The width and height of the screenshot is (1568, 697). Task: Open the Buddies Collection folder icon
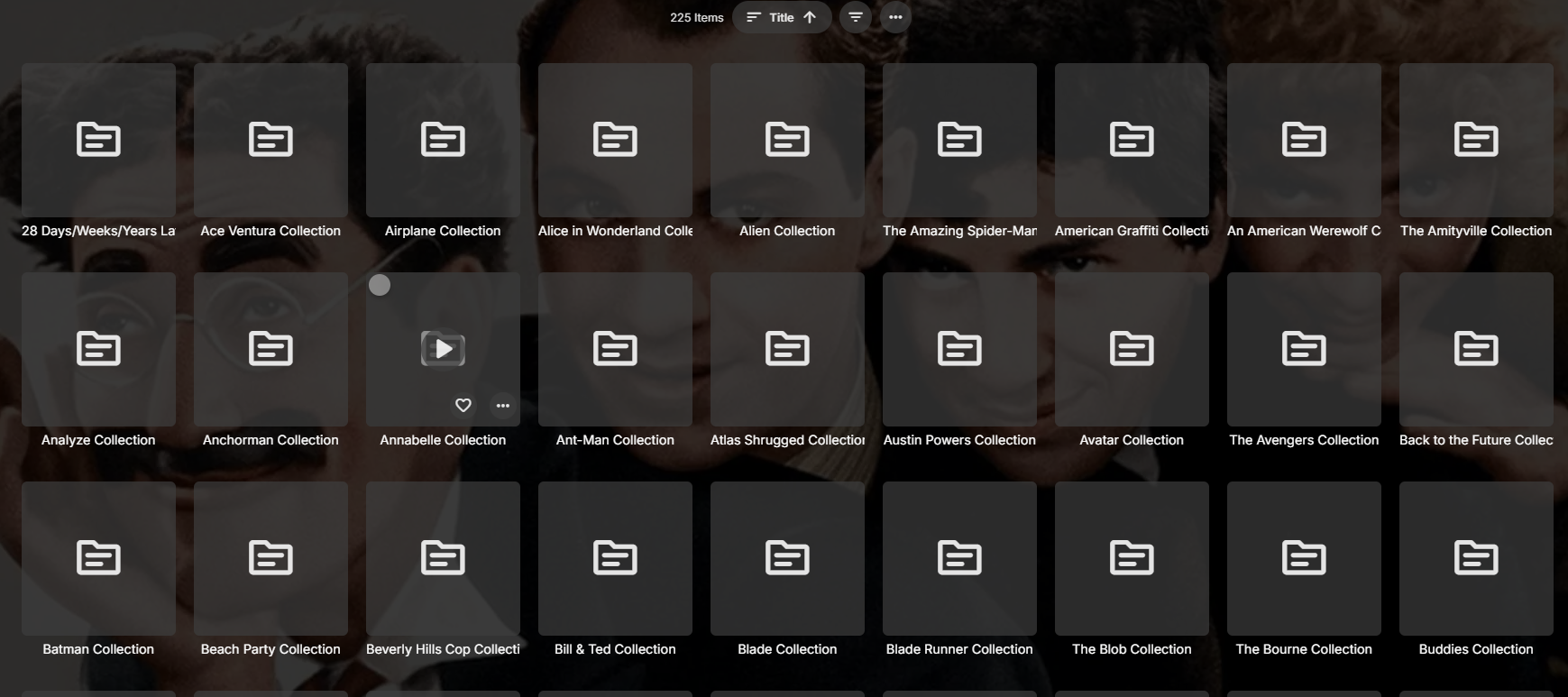(1476, 558)
